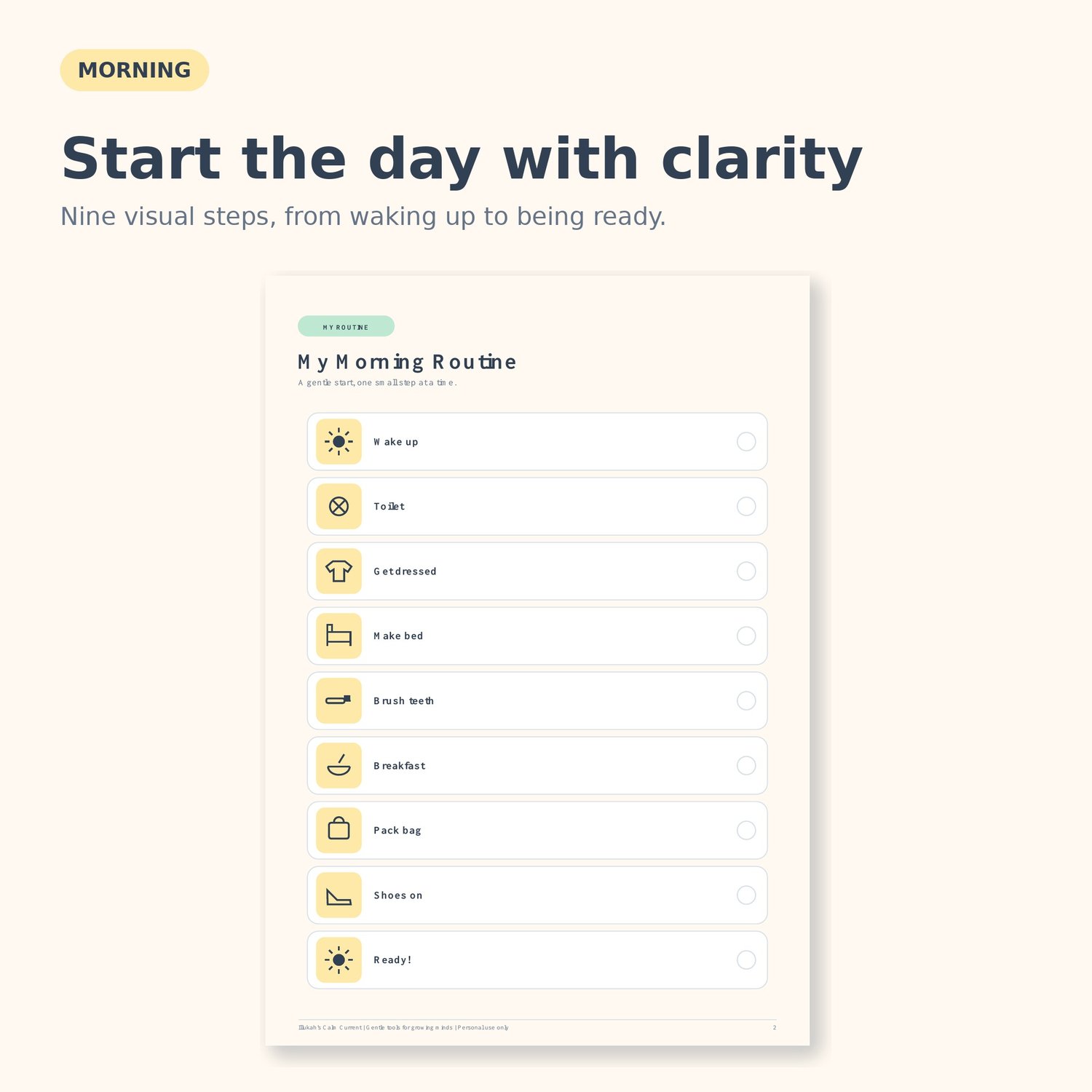The image size is (1092, 1092).
Task: Mark Get dressed as done
Action: click(746, 571)
